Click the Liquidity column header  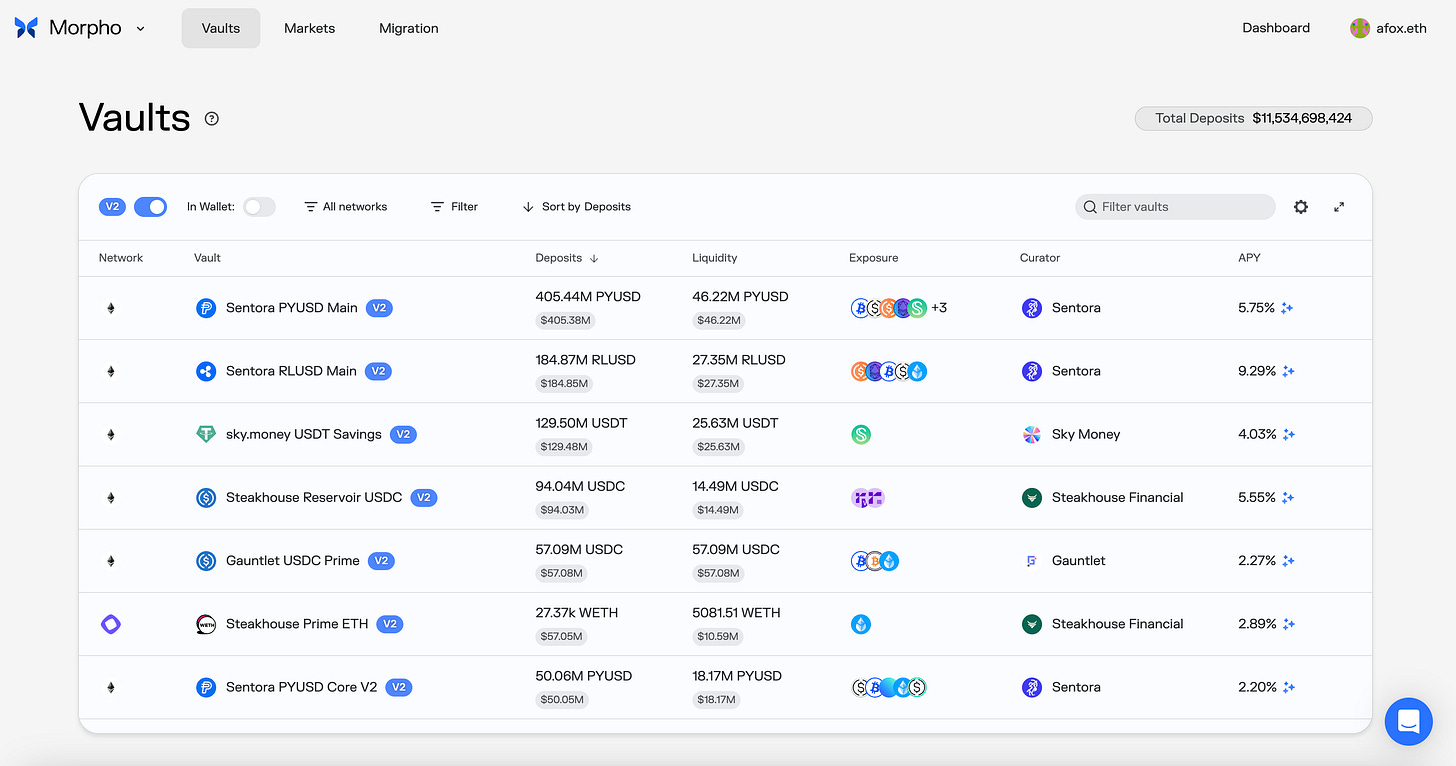(x=714, y=258)
